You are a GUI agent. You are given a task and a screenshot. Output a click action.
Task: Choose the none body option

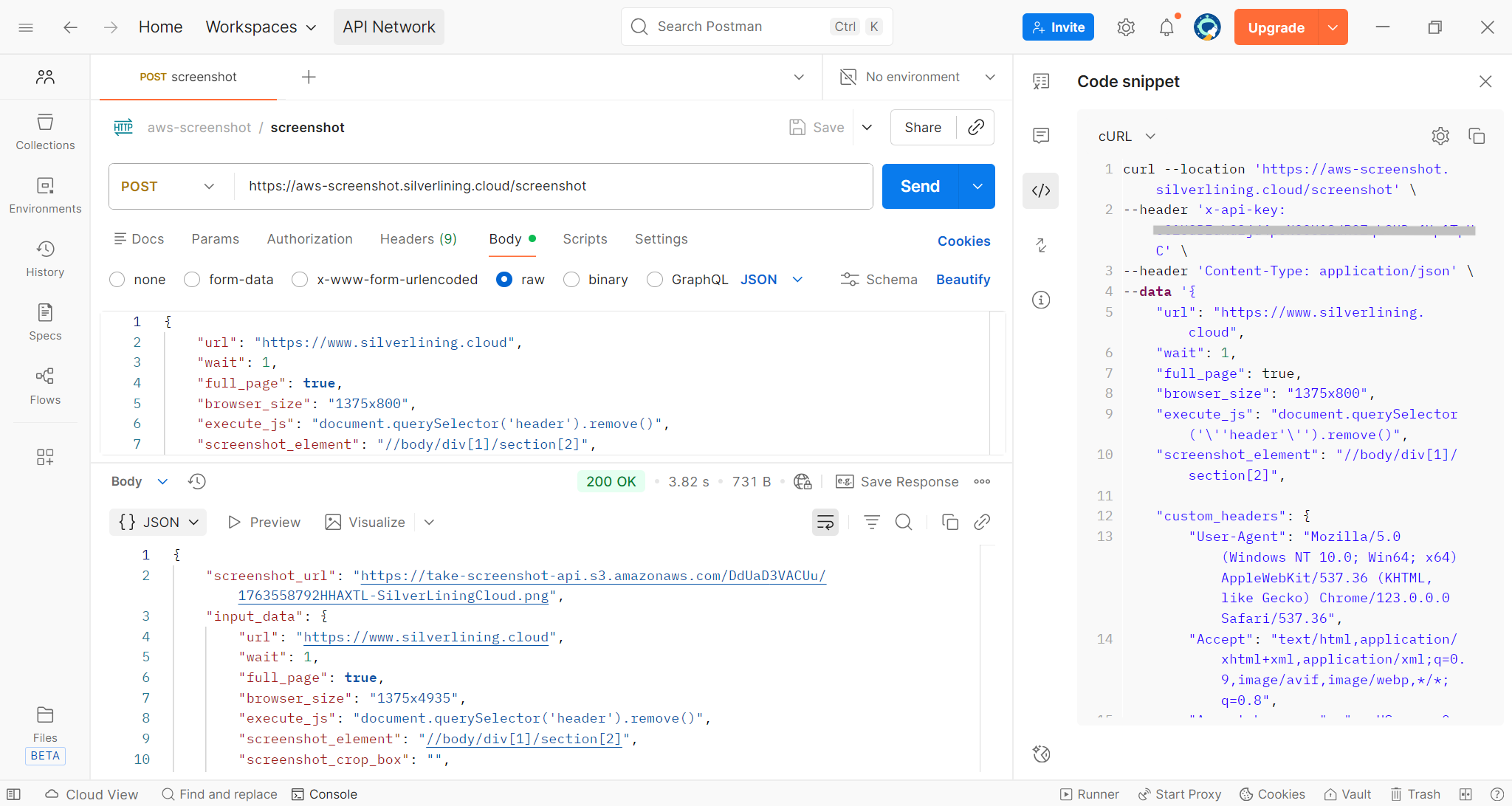point(117,280)
